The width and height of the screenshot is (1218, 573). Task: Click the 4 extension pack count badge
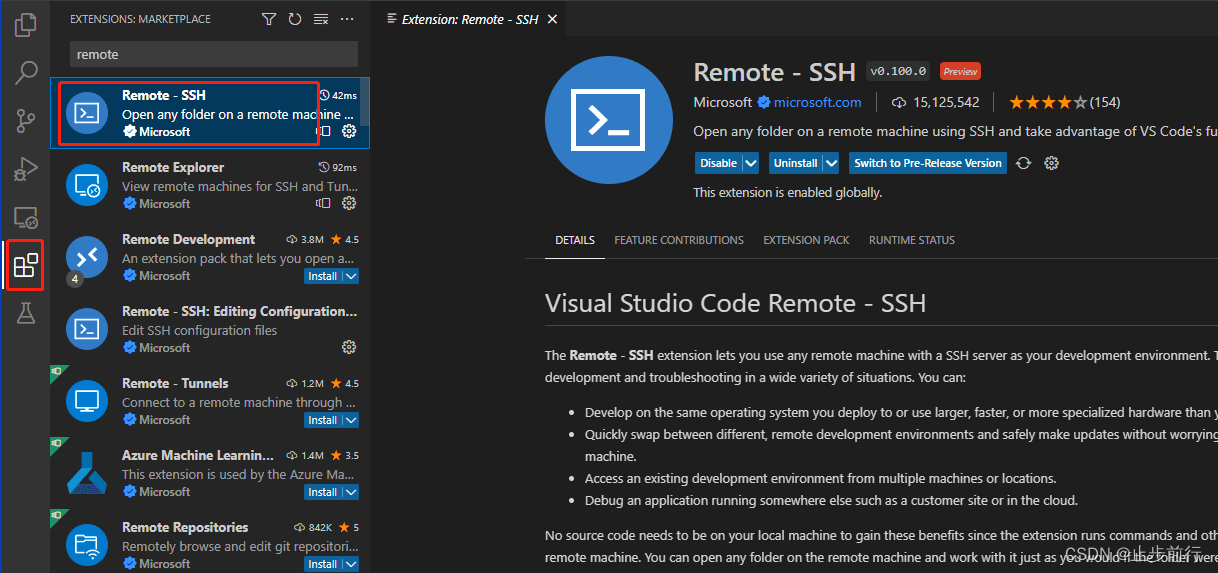tap(74, 279)
